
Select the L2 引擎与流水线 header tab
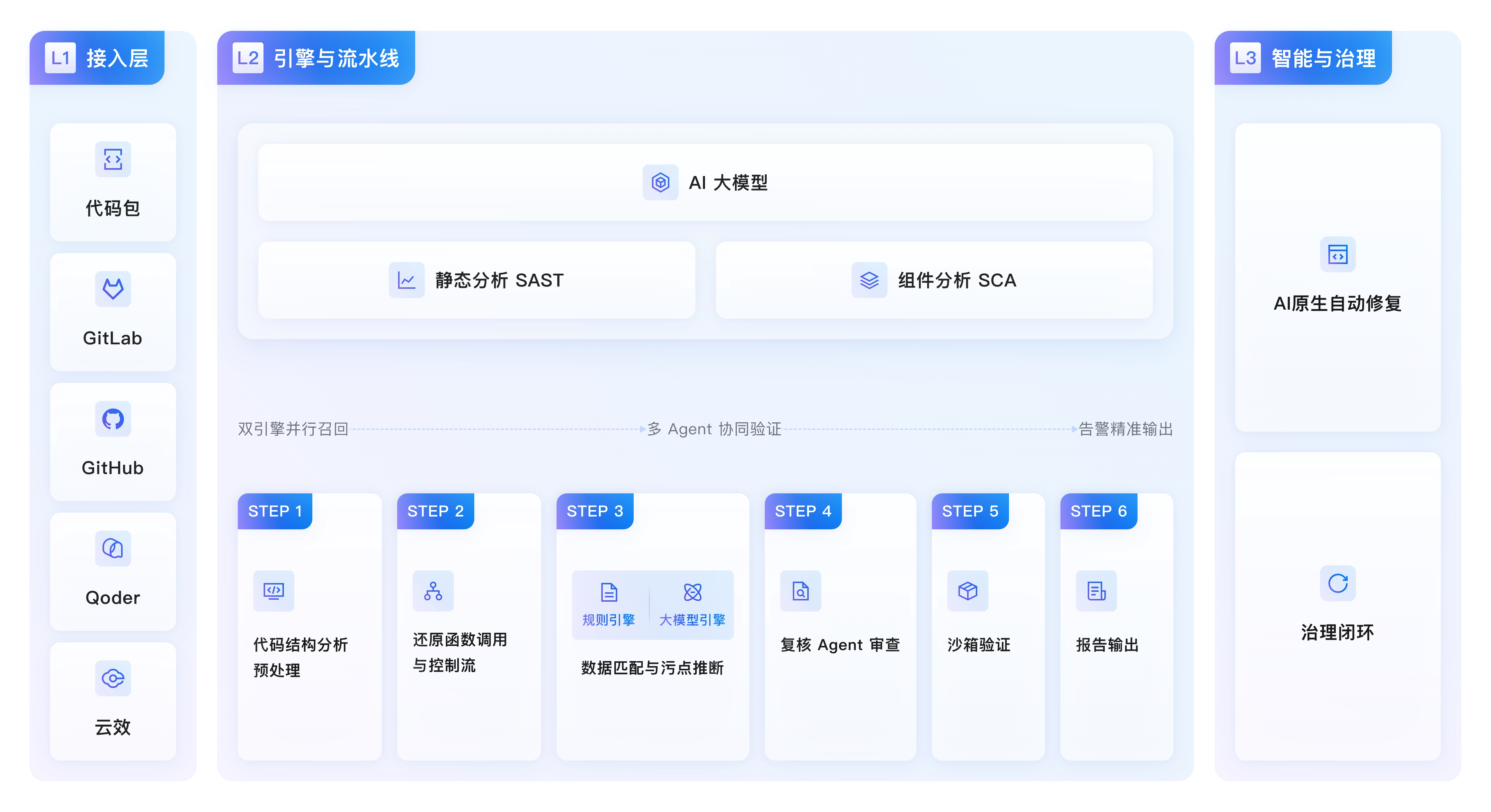coord(316,58)
